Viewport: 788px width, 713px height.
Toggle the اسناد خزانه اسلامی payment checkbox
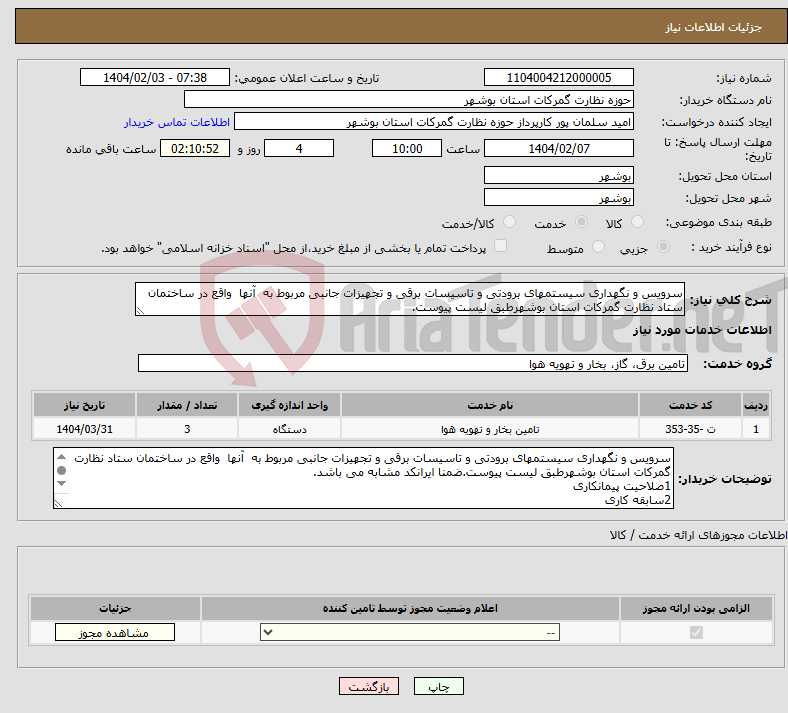tap(501, 246)
